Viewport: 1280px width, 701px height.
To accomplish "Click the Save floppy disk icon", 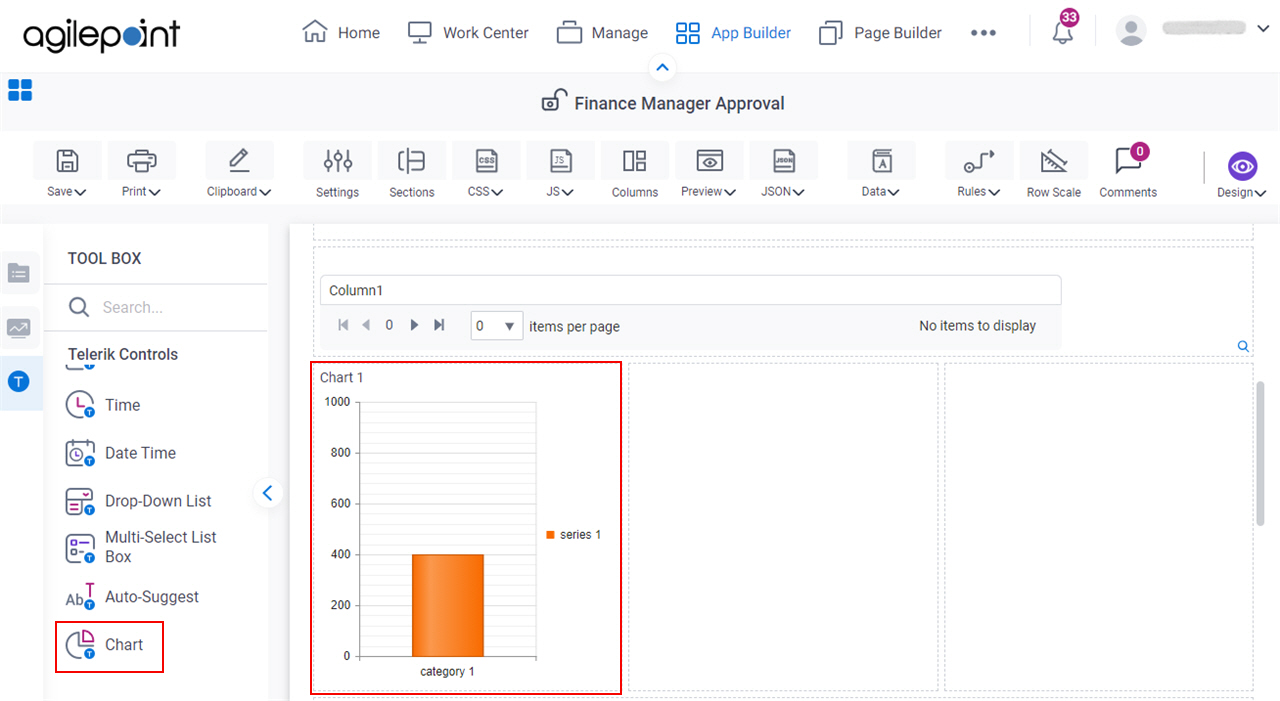I will coord(67,160).
